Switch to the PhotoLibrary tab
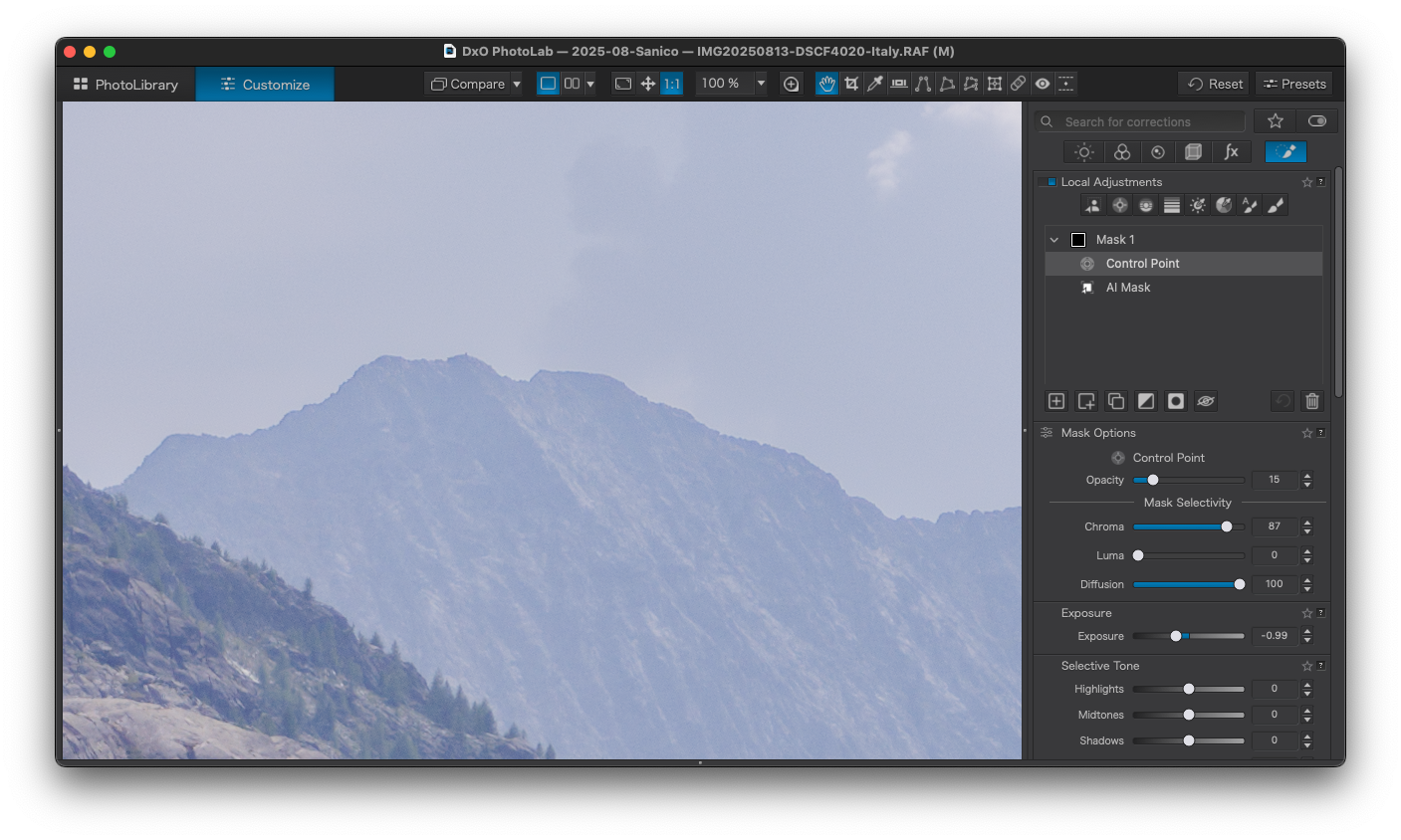The height and width of the screenshot is (840, 1401). 126,85
